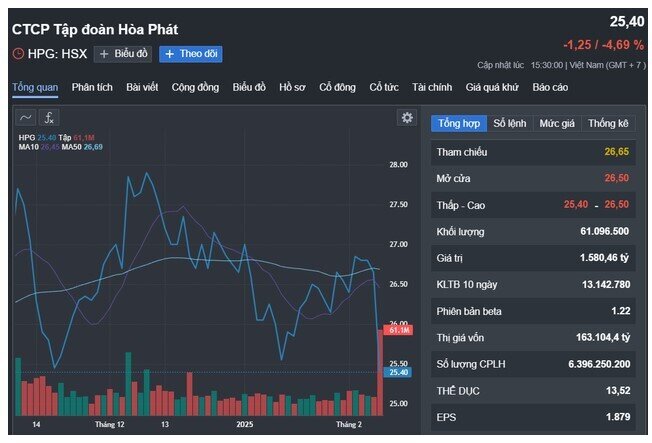Click the Thị giá vốn value 163.104,4 tỷ
This screenshot has height=443, width=652.
click(603, 337)
